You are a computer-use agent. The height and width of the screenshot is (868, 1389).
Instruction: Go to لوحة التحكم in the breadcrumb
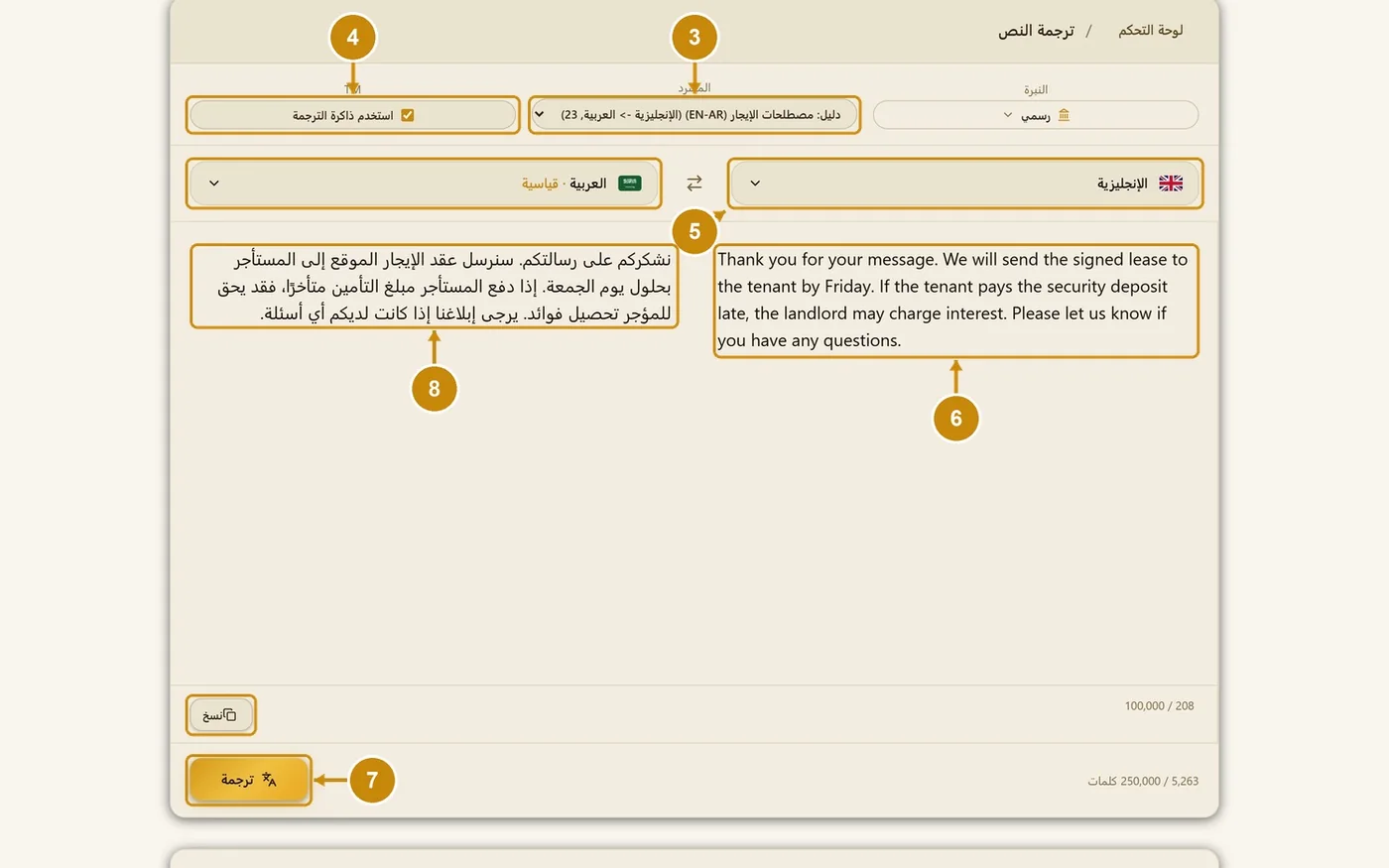1151,31
